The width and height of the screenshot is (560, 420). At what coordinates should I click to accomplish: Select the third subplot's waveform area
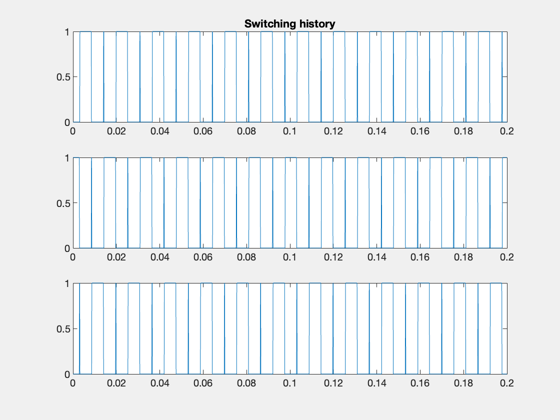(x=290, y=329)
